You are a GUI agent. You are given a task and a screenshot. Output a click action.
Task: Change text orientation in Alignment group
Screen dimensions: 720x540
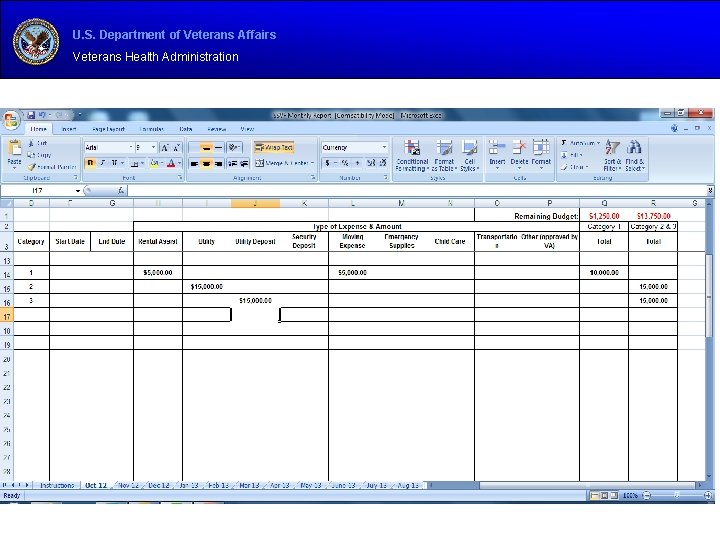tap(234, 147)
